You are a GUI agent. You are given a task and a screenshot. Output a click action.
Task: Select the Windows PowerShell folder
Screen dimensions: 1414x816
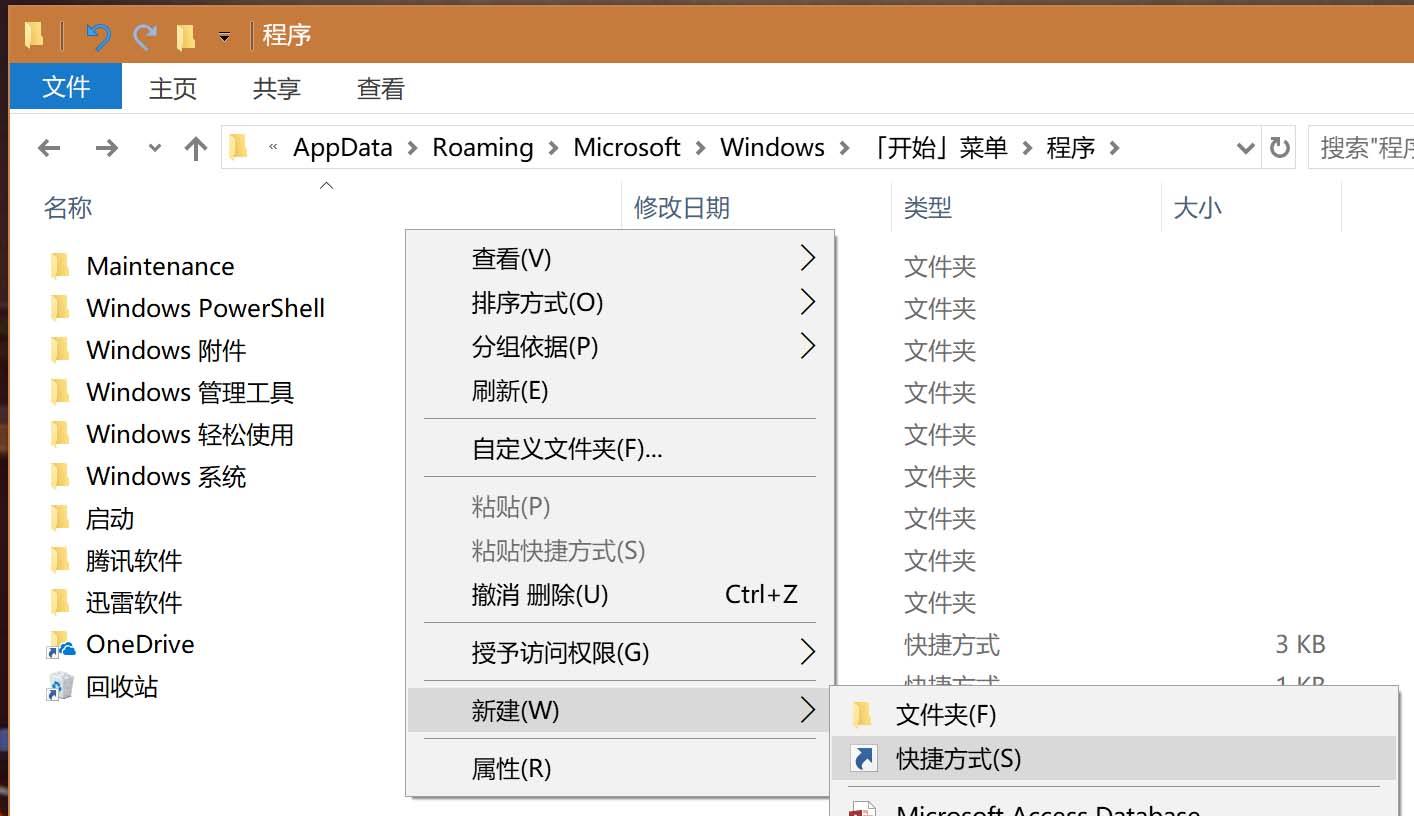(205, 308)
